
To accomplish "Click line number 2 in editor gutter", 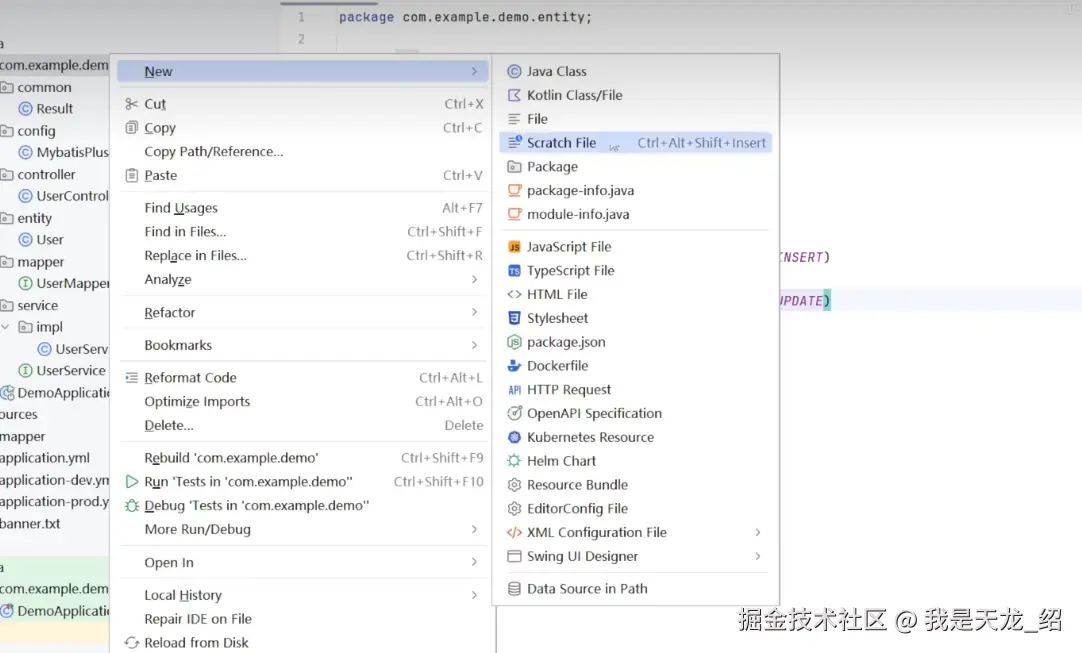I will [x=301, y=39].
